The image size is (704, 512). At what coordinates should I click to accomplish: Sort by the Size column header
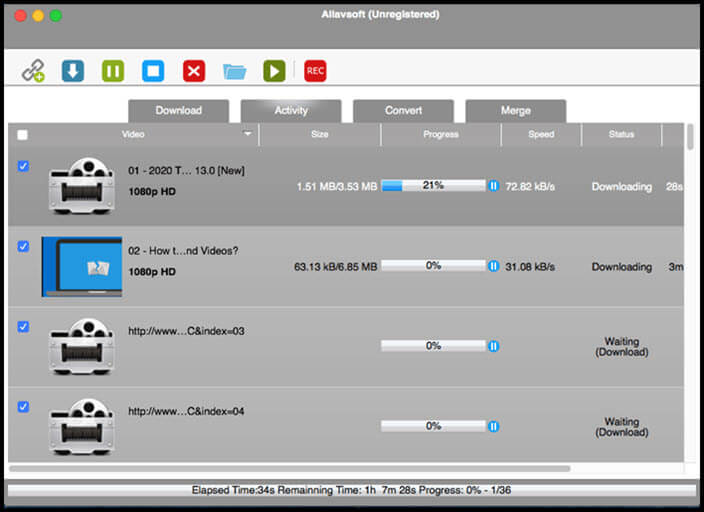[x=320, y=134]
